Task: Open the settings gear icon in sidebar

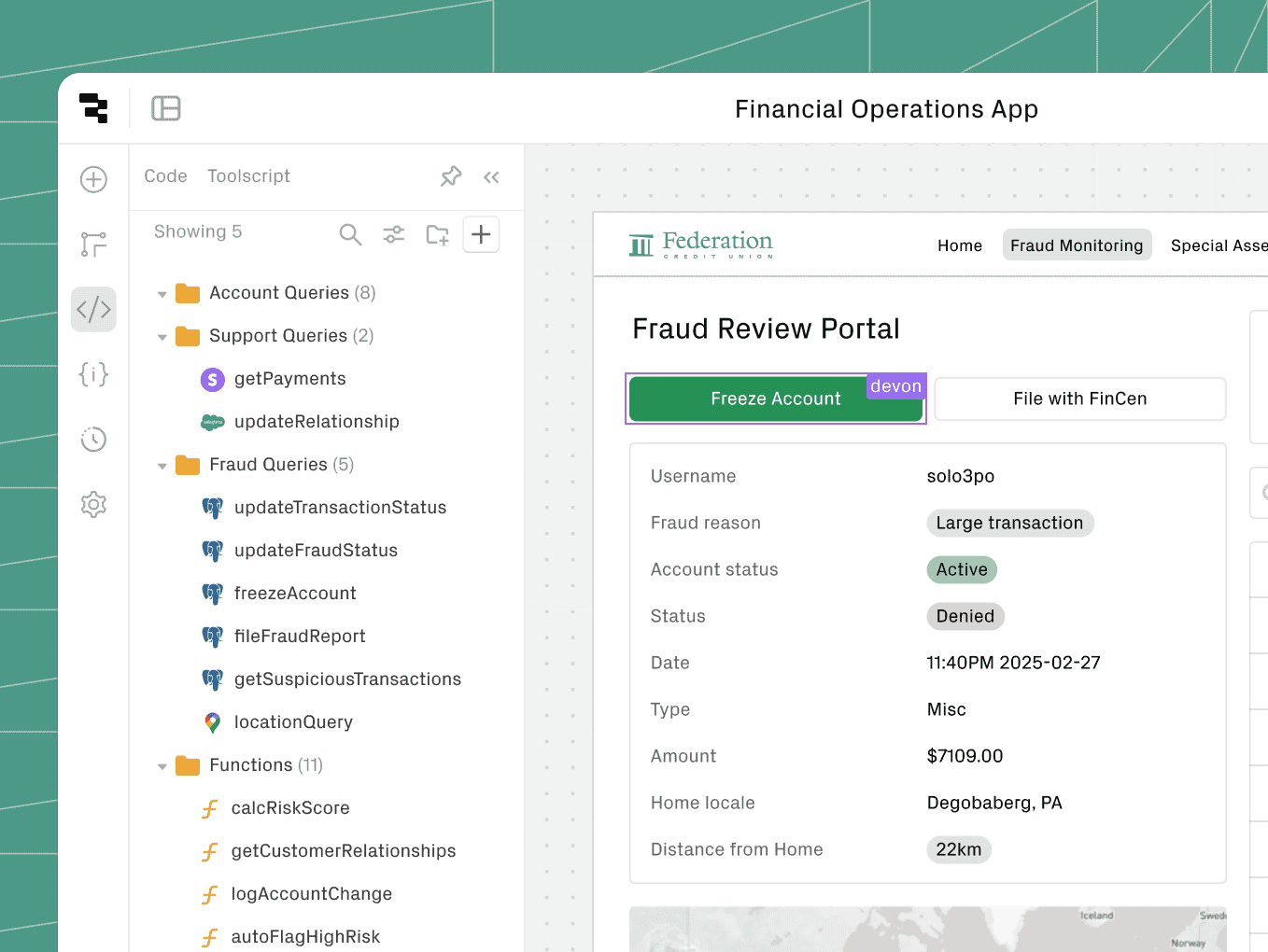Action: tap(93, 505)
